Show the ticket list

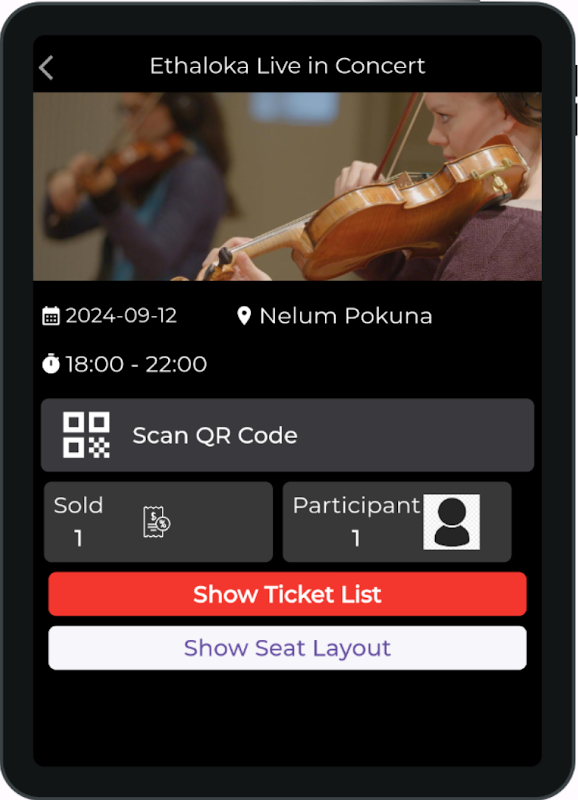tap(287, 594)
